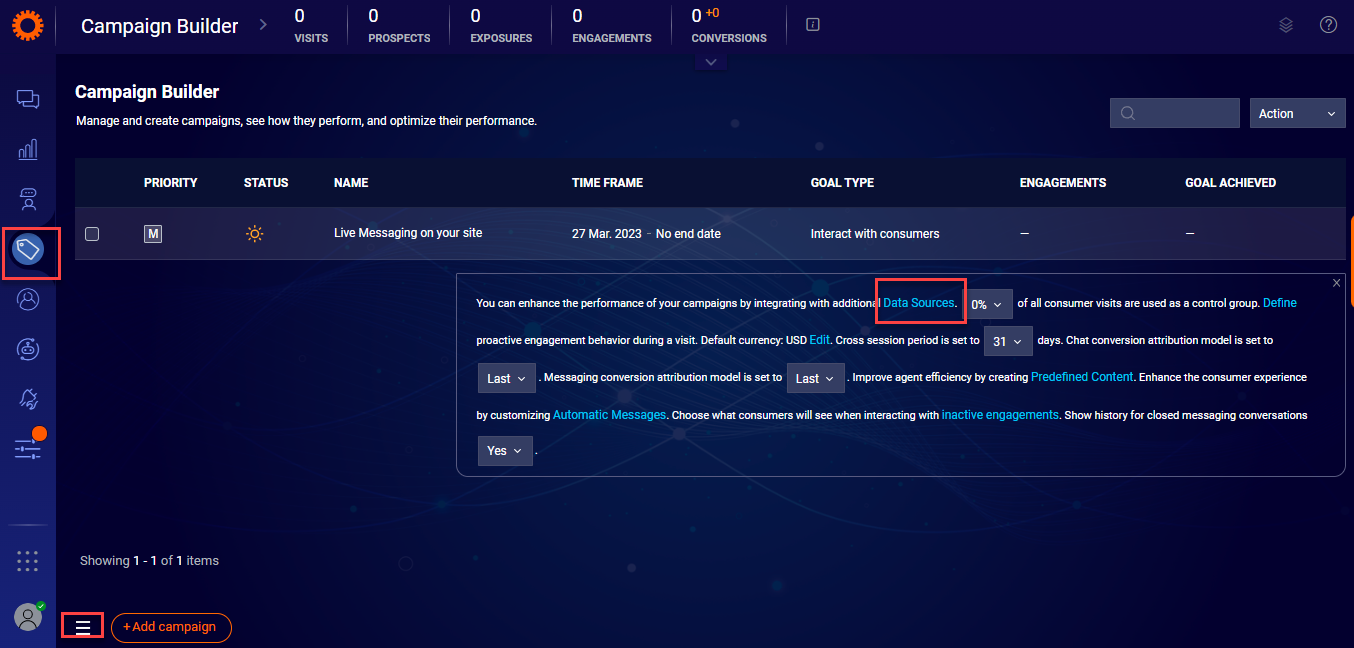Open the users management sidebar icon
The width and height of the screenshot is (1354, 648).
28,299
